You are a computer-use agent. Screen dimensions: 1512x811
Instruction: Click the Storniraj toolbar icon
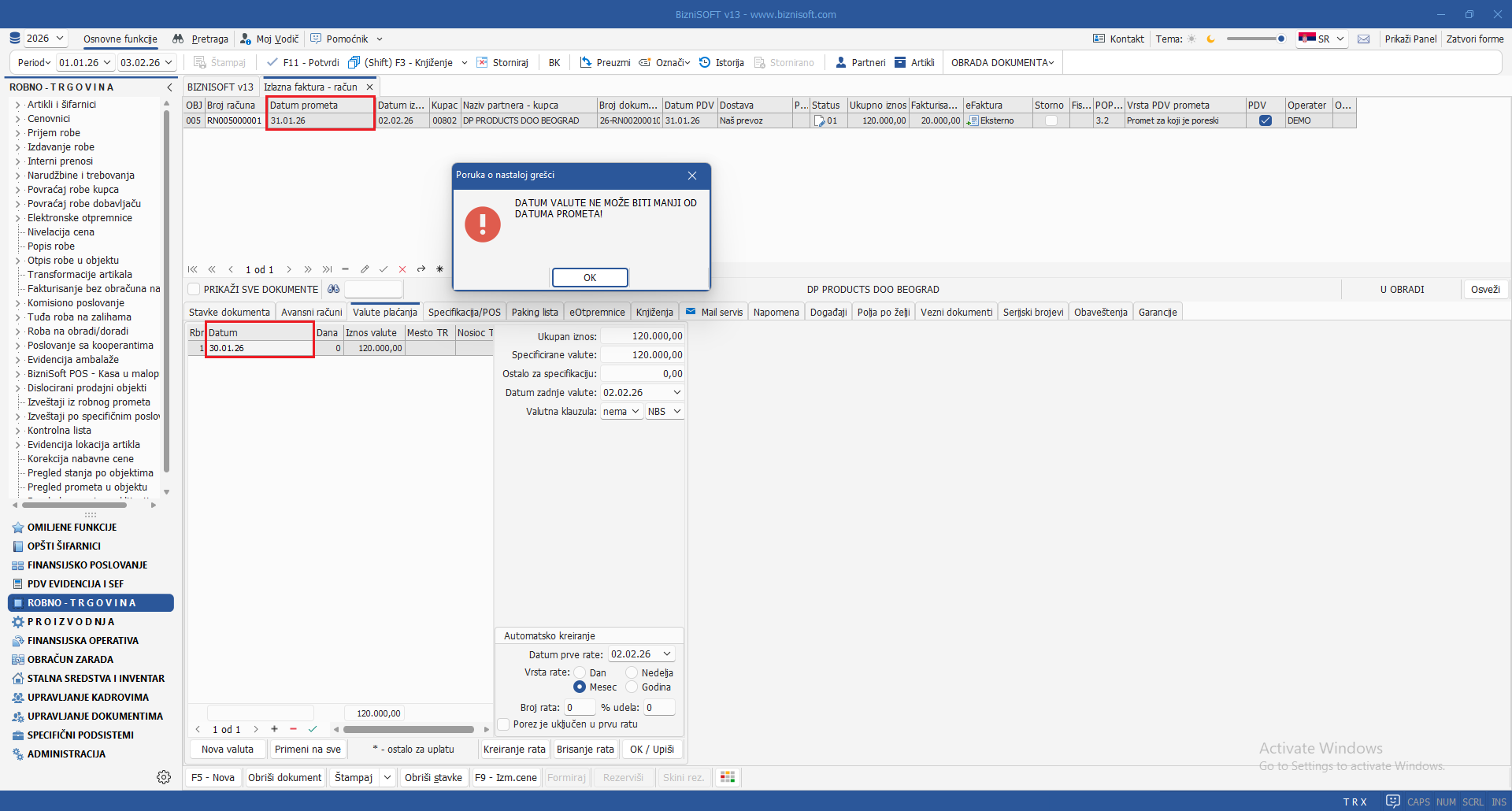483,62
